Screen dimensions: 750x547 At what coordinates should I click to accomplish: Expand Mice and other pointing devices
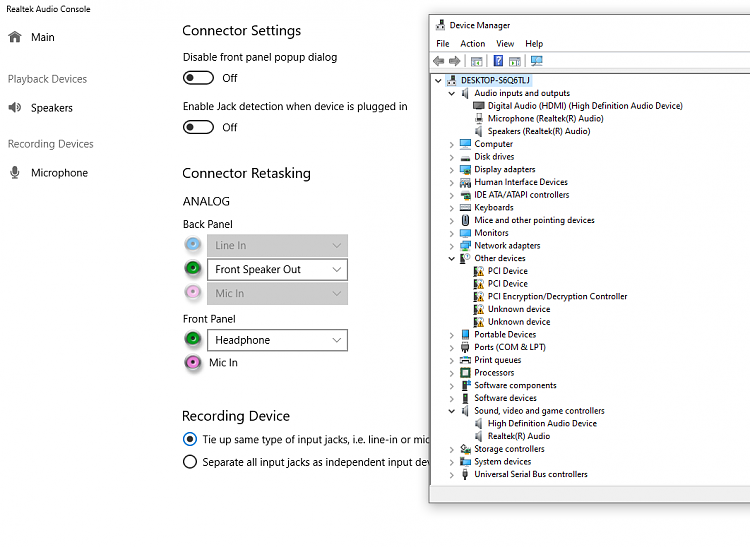(x=452, y=220)
